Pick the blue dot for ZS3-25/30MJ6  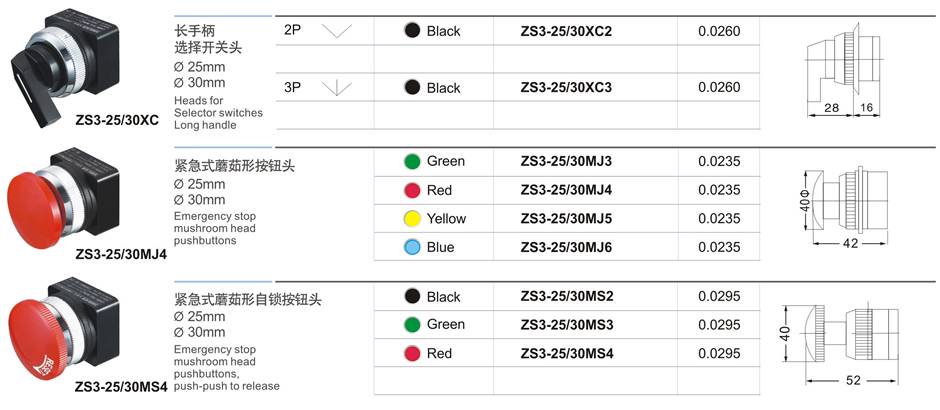pos(411,247)
